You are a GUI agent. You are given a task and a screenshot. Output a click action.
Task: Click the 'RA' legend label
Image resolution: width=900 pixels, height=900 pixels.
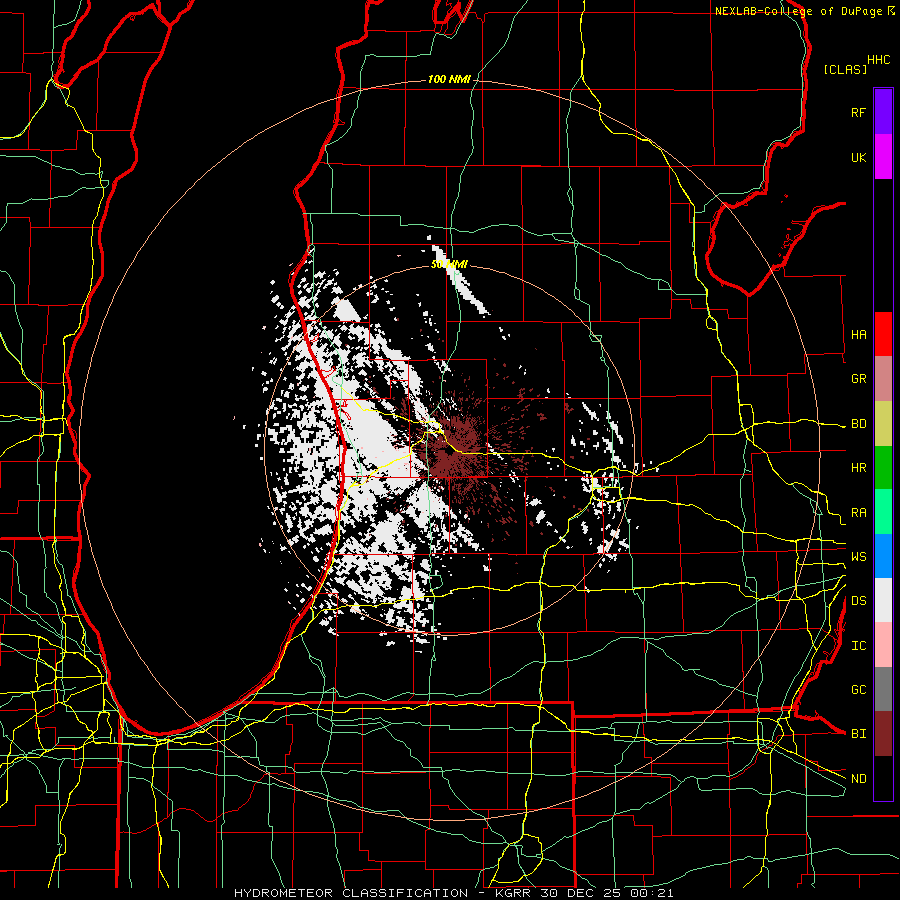[x=858, y=513]
